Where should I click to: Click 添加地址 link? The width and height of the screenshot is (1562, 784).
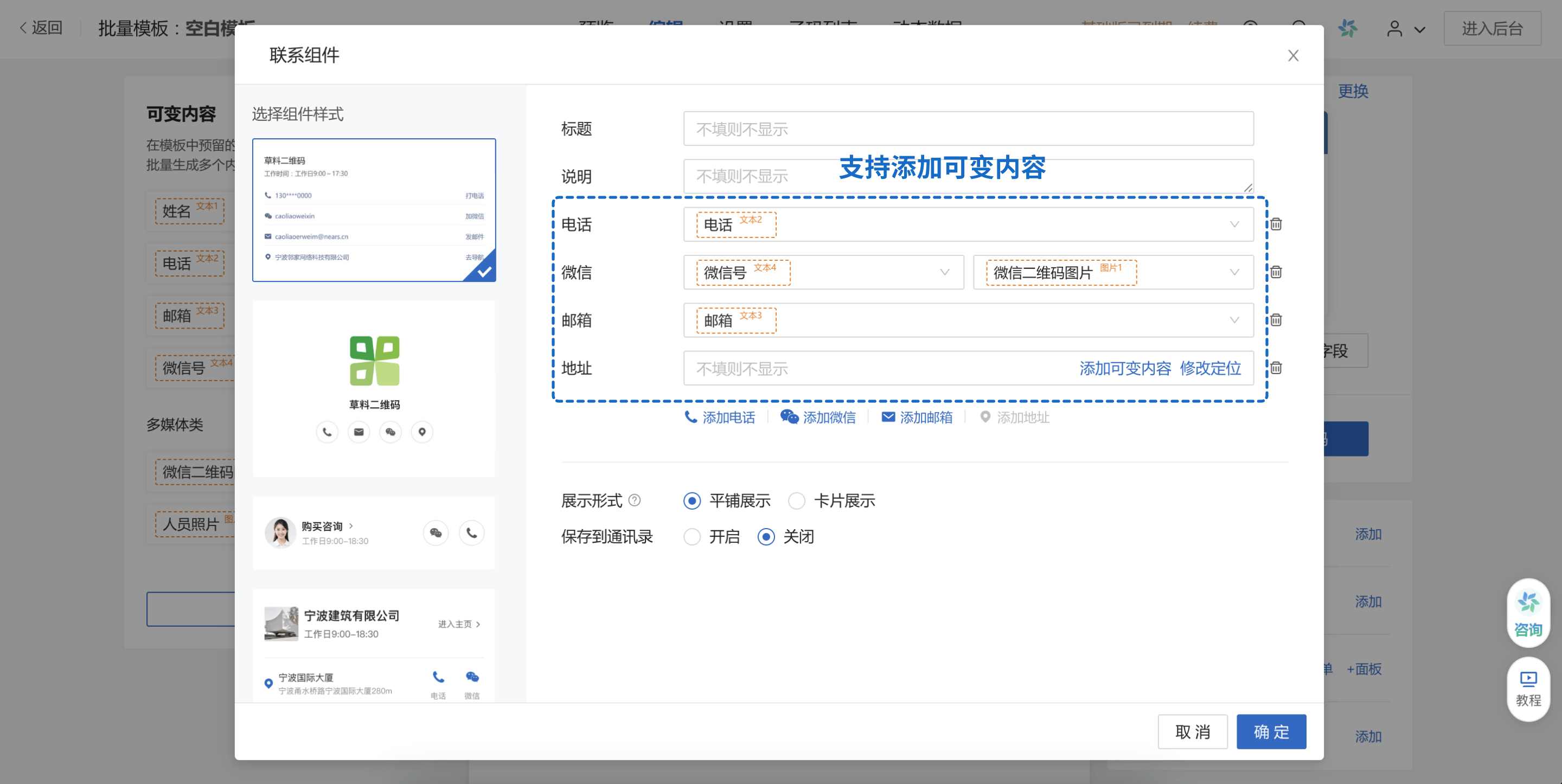pyautogui.click(x=1014, y=417)
